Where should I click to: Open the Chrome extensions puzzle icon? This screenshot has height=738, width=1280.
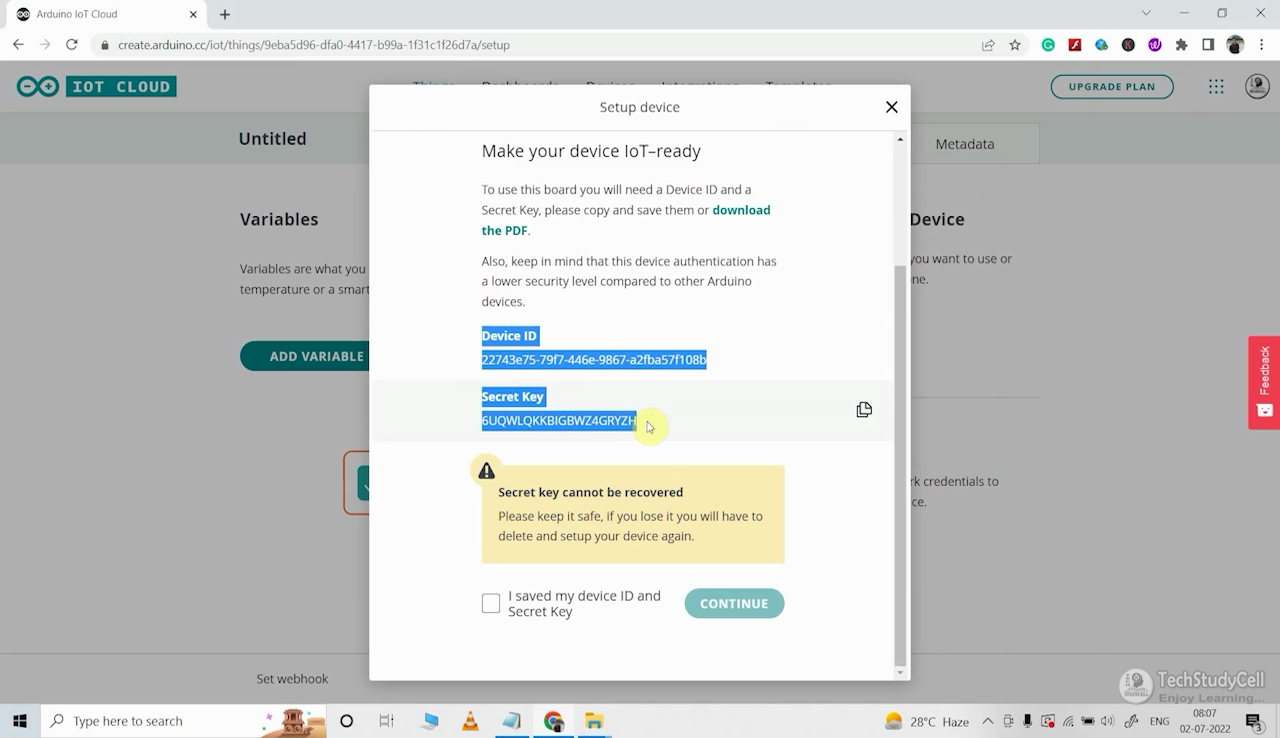pyautogui.click(x=1179, y=45)
